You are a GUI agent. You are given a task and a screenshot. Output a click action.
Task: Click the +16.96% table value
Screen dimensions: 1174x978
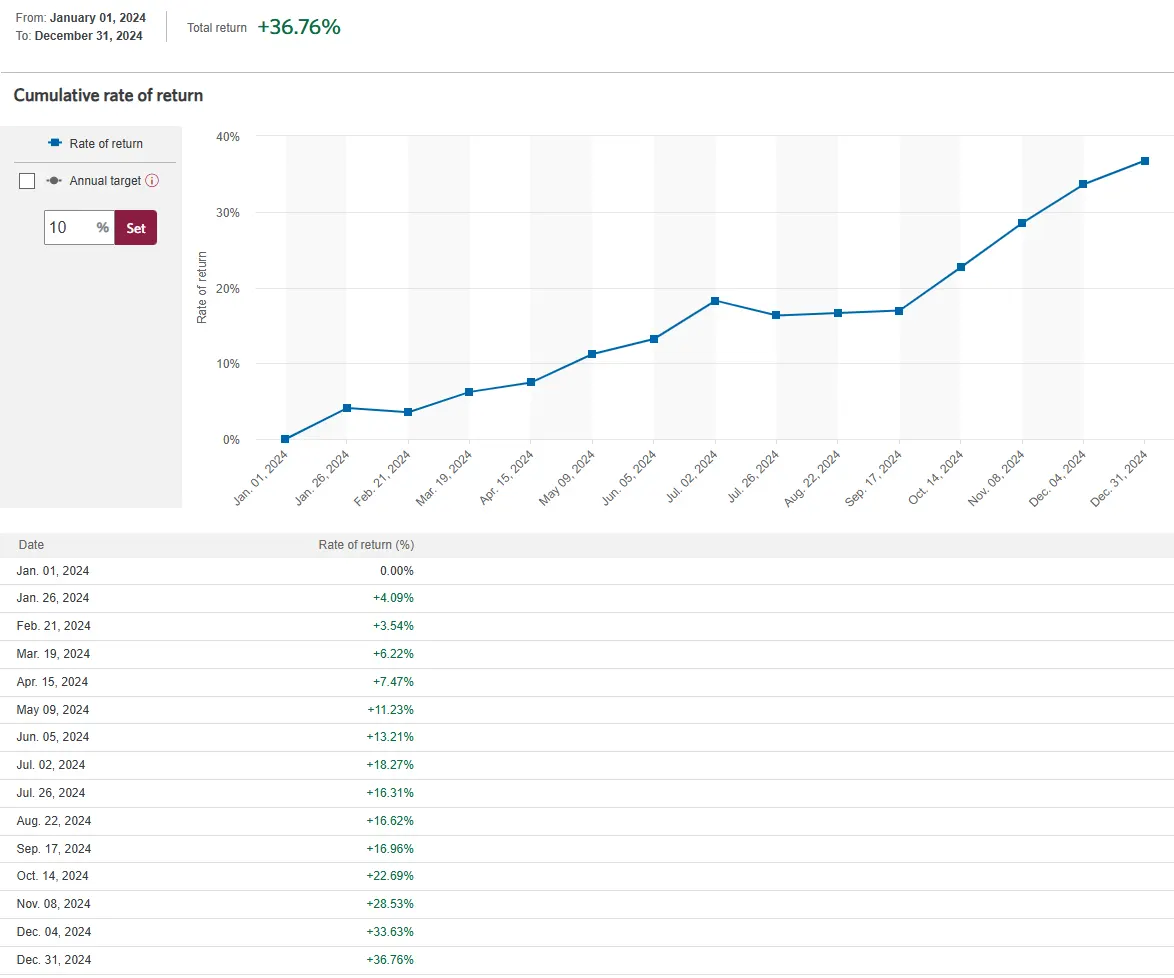[x=390, y=848]
